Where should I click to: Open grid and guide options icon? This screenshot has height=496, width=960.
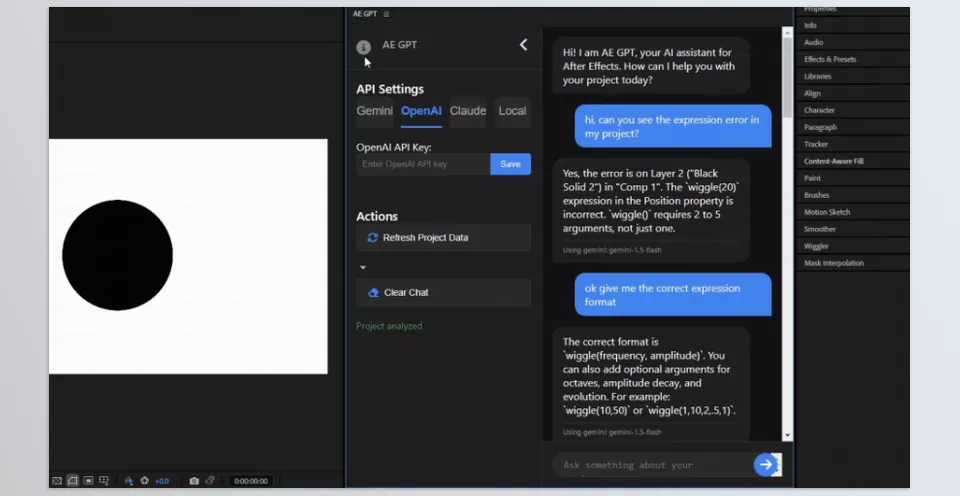pyautogui.click(x=103, y=481)
